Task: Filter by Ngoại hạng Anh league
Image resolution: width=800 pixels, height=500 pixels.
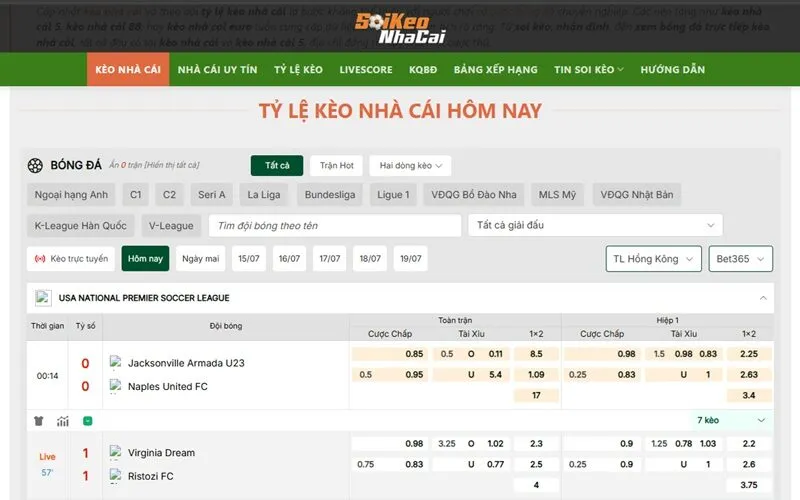Action: click(71, 195)
